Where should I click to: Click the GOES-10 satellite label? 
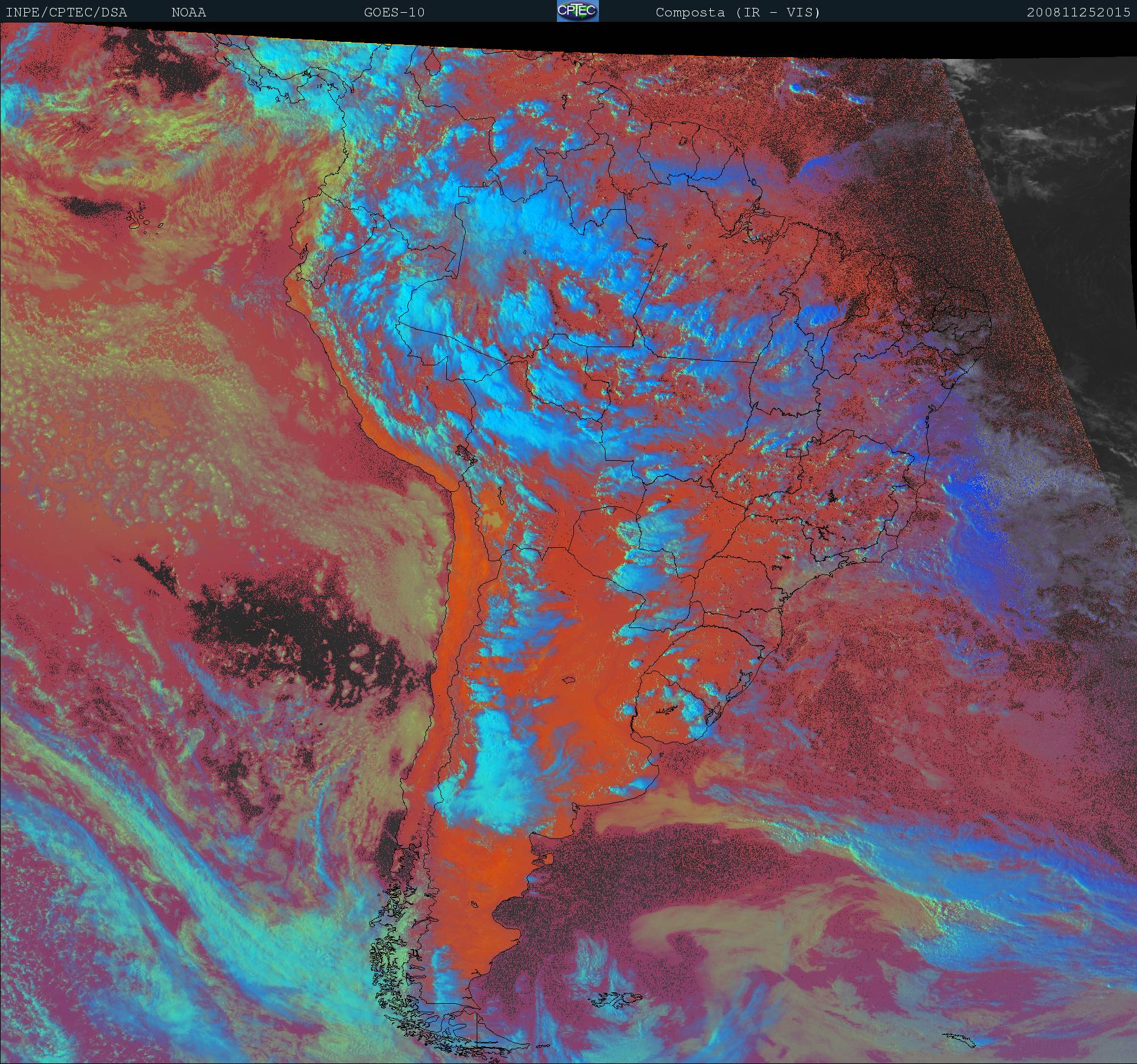tap(394, 12)
